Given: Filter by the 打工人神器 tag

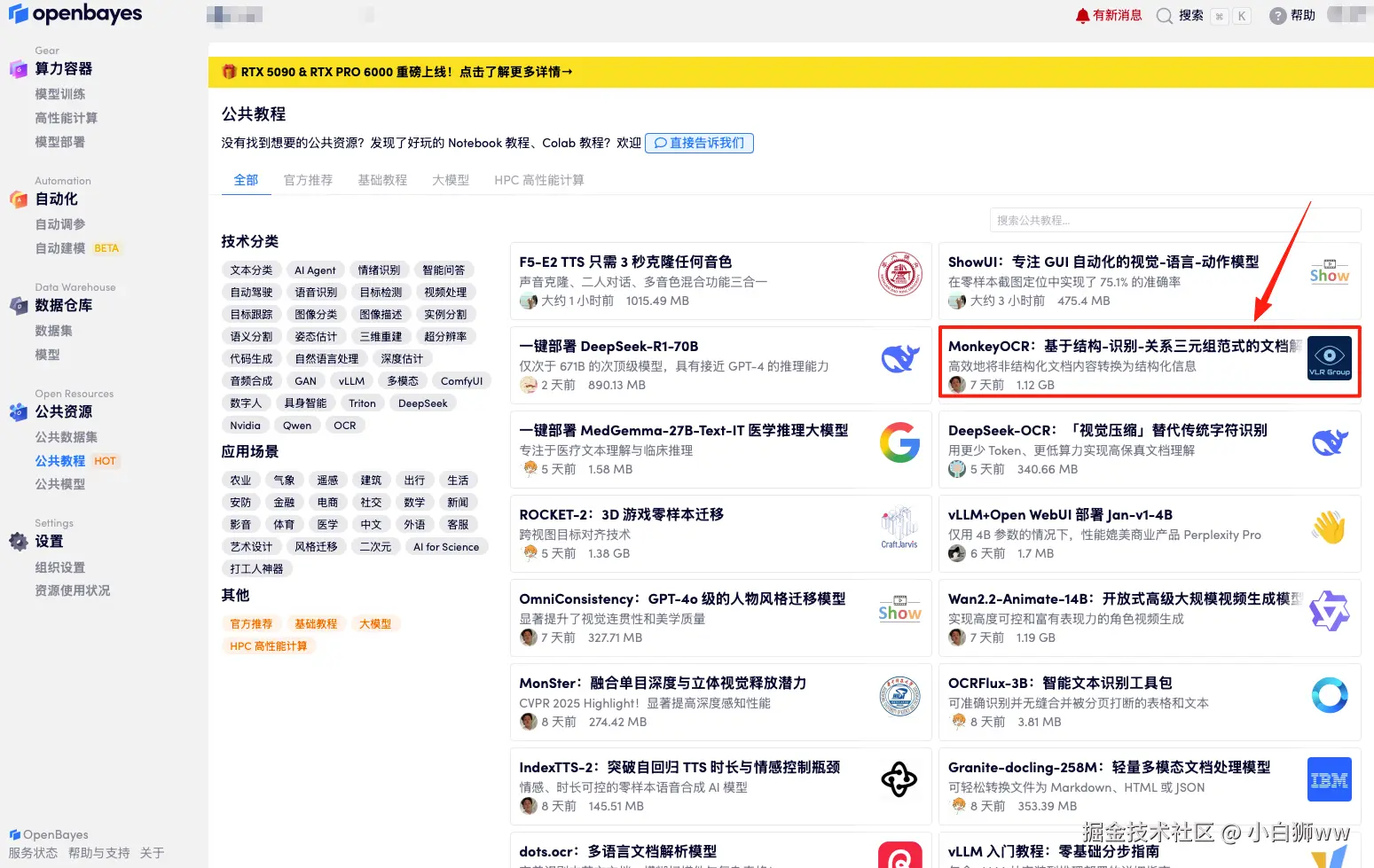Looking at the screenshot, I should (x=257, y=569).
